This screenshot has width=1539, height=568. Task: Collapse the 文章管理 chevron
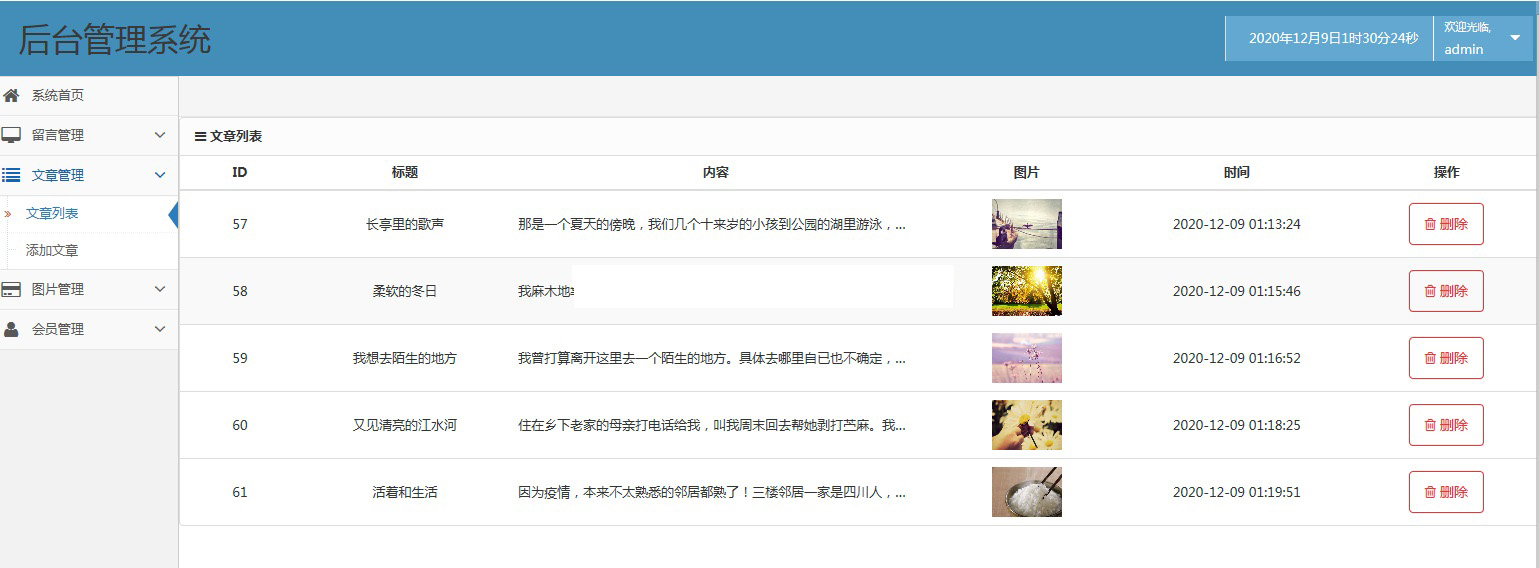click(160, 175)
